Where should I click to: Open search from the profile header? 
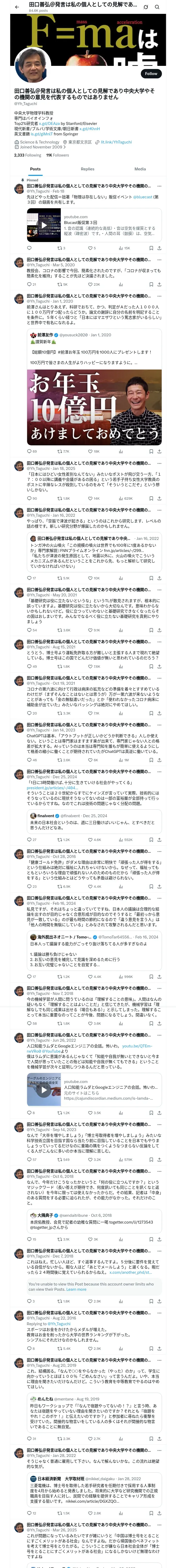[x=157, y=7]
